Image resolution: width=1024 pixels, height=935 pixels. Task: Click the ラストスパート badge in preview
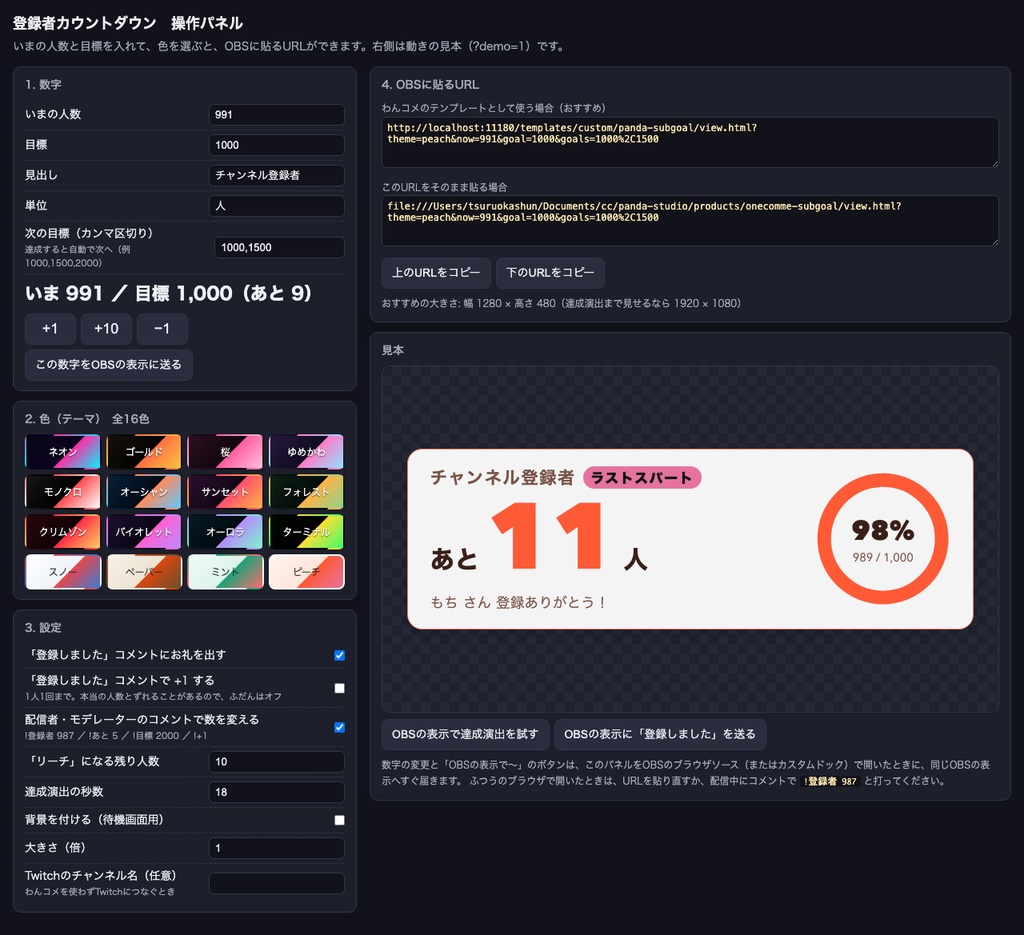click(x=641, y=478)
